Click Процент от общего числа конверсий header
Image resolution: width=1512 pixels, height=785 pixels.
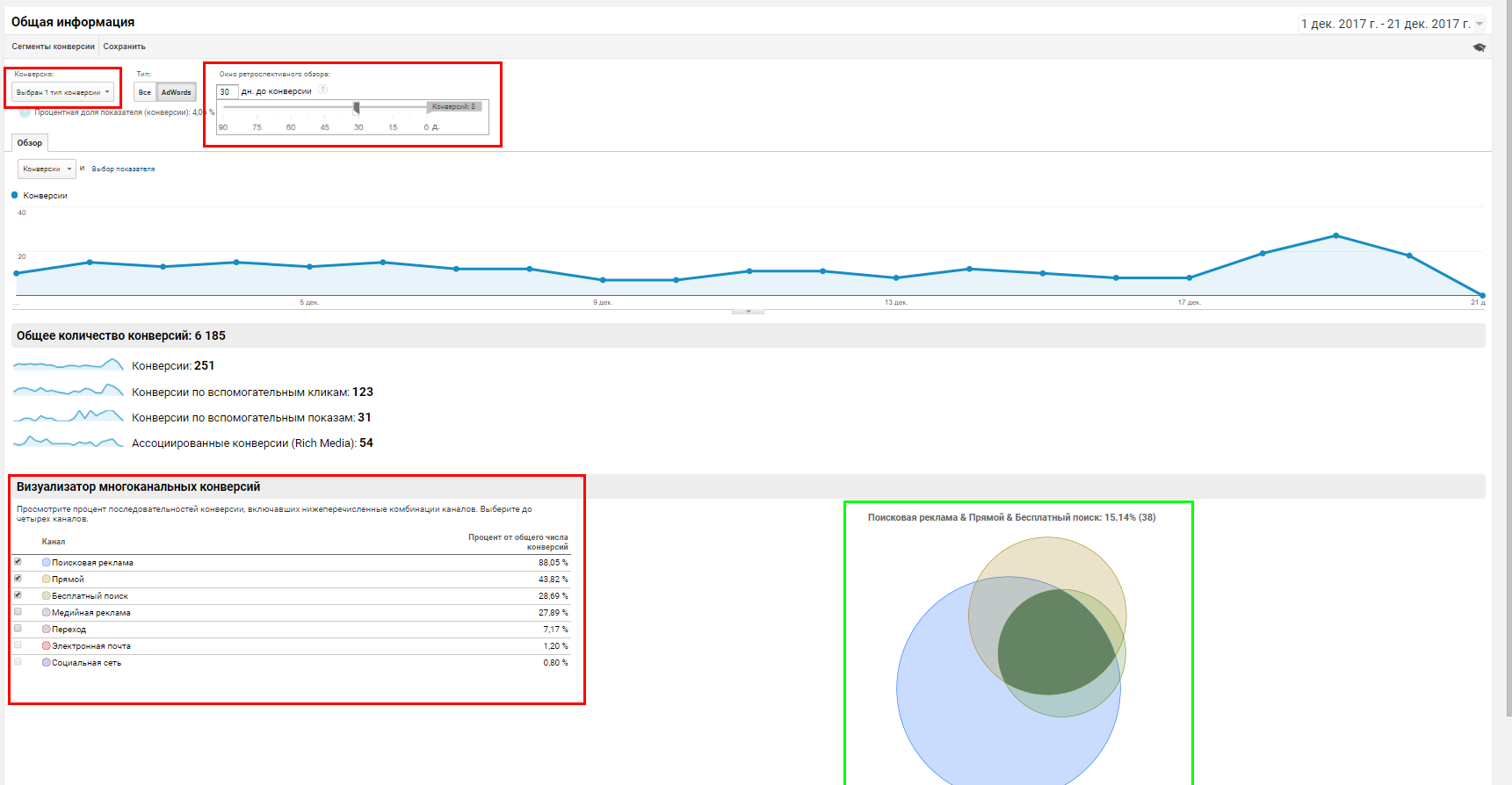pos(518,542)
